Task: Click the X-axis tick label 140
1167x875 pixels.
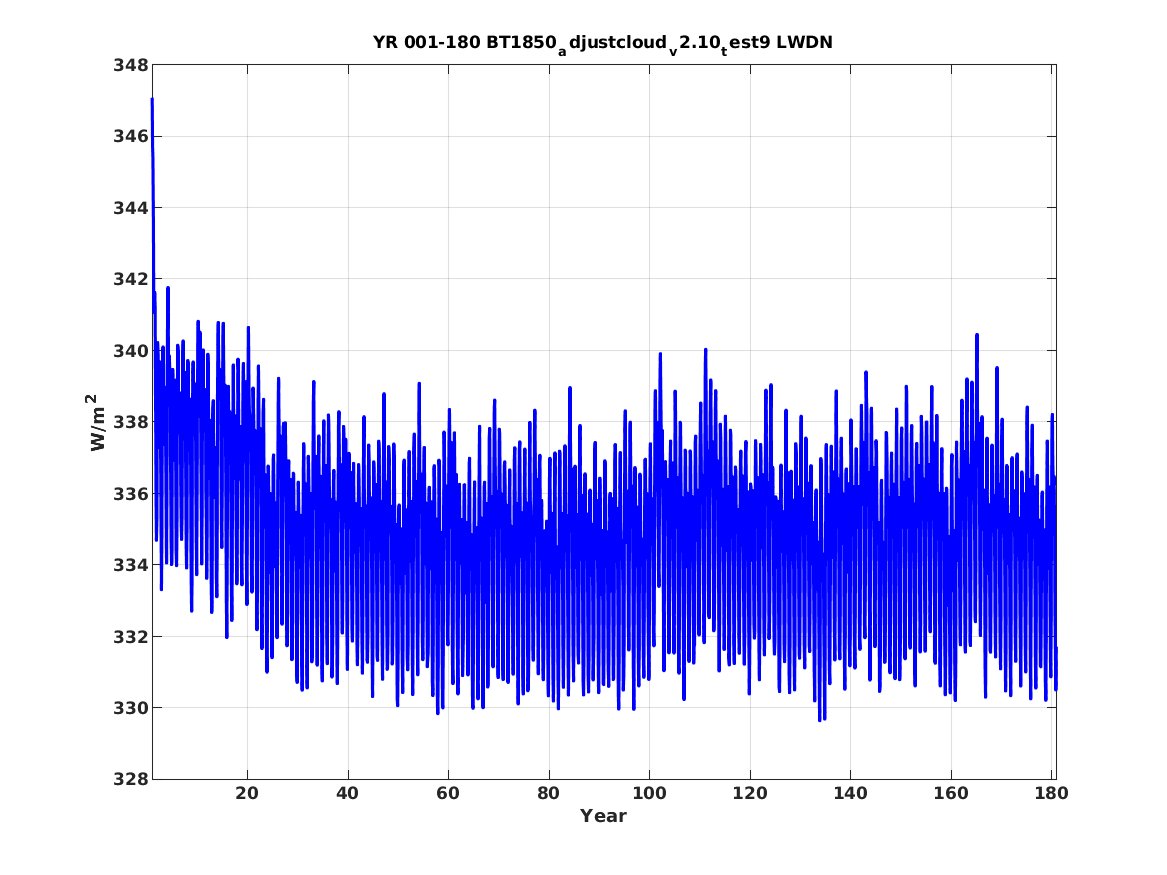Action: (850, 794)
